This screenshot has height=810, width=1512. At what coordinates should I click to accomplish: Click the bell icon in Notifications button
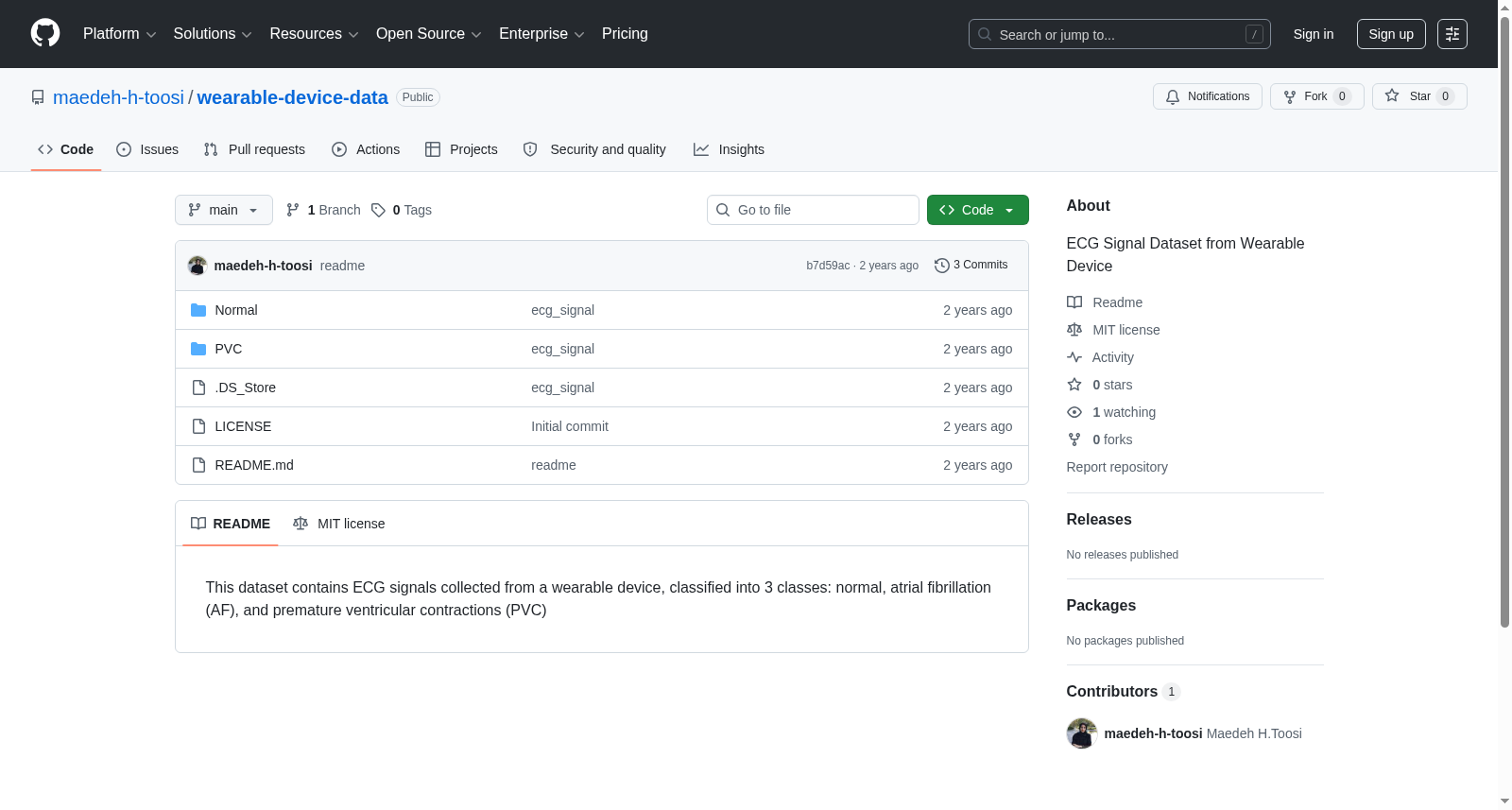coord(1173,96)
